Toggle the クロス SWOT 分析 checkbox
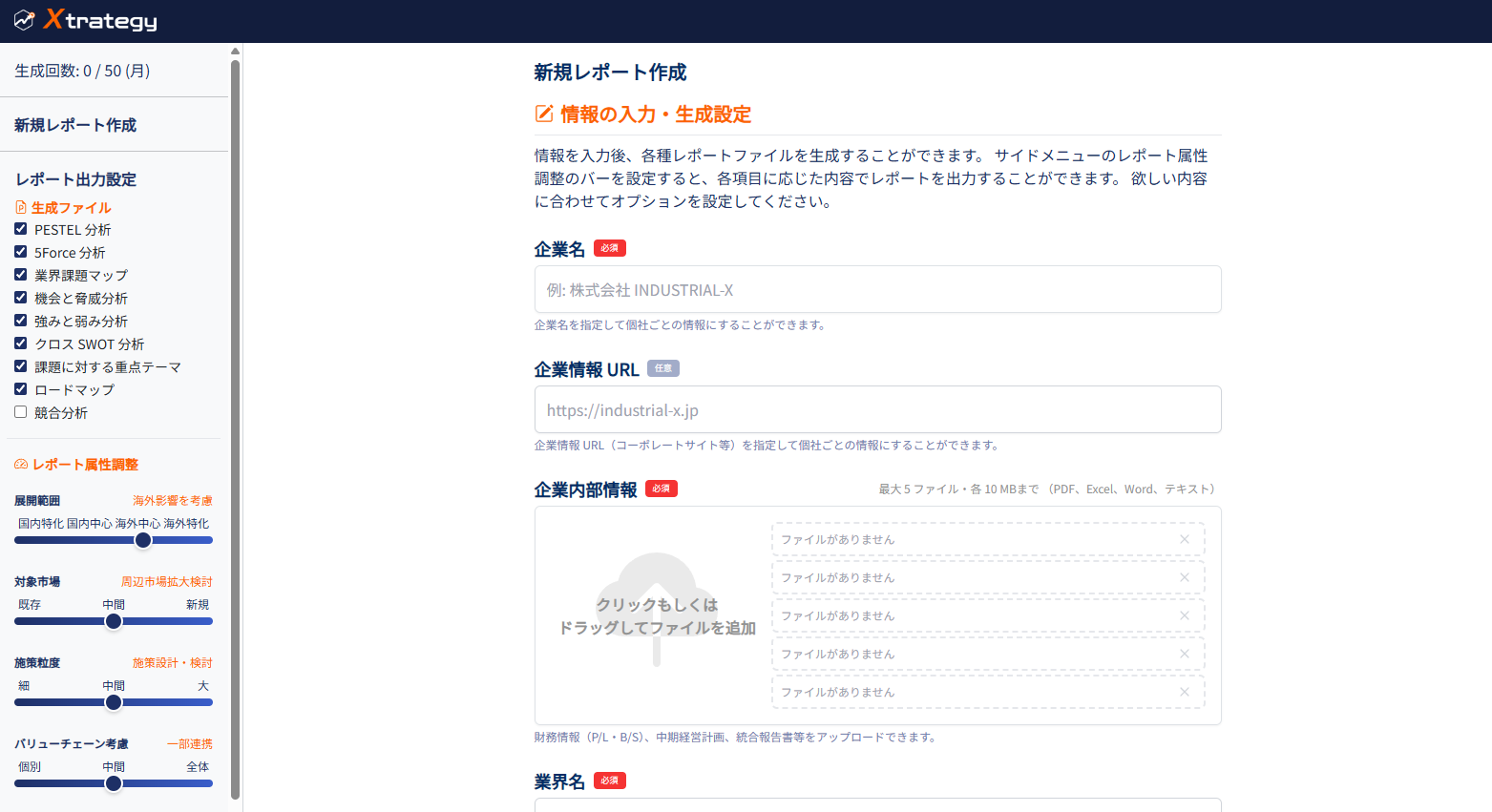Screen dimensions: 1492x812 click(21, 344)
